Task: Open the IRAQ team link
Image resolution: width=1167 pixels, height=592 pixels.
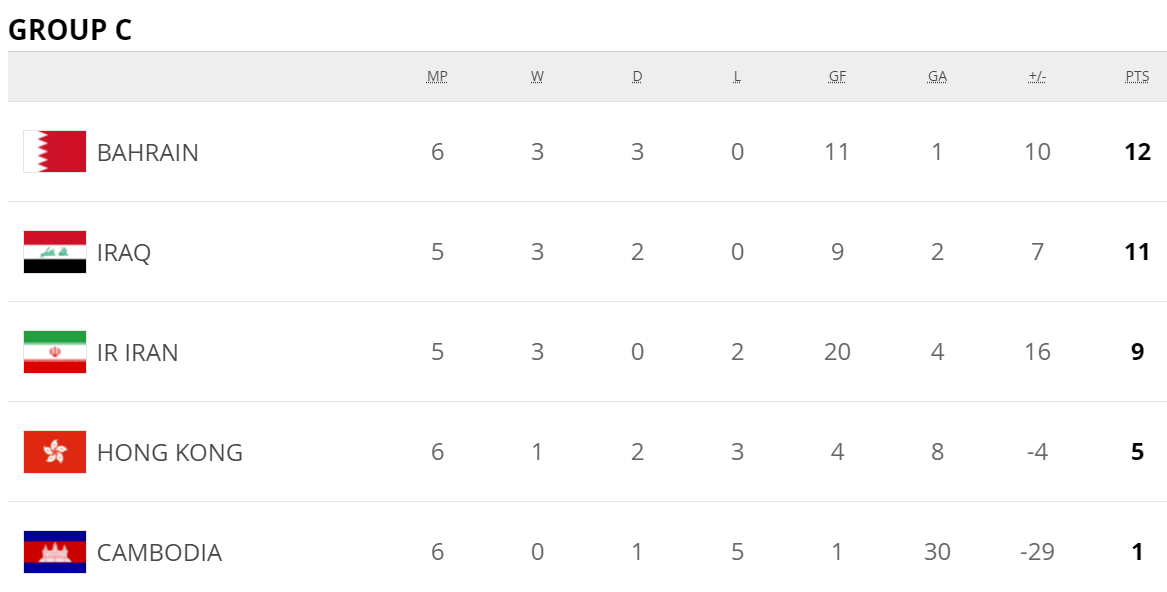Action: tap(124, 253)
